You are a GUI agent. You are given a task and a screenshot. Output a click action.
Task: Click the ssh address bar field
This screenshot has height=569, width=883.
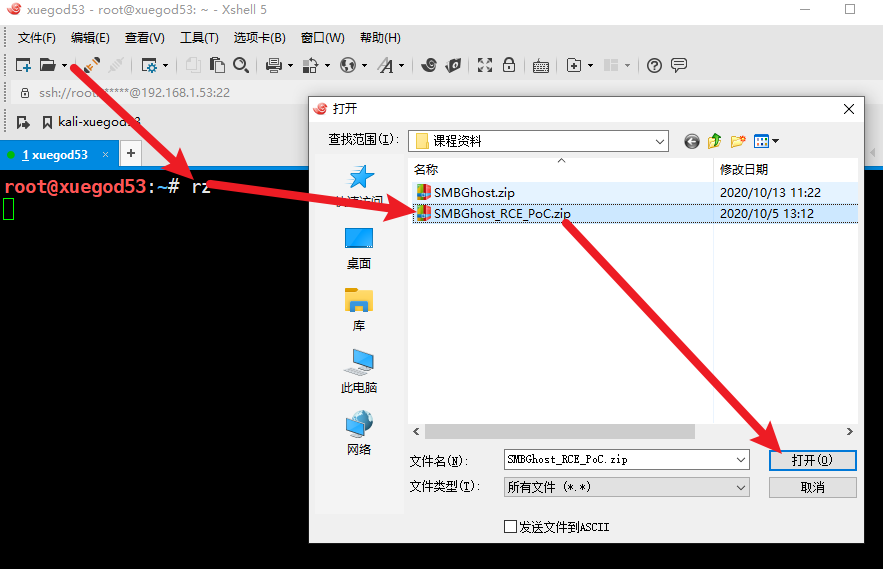[x=158, y=93]
